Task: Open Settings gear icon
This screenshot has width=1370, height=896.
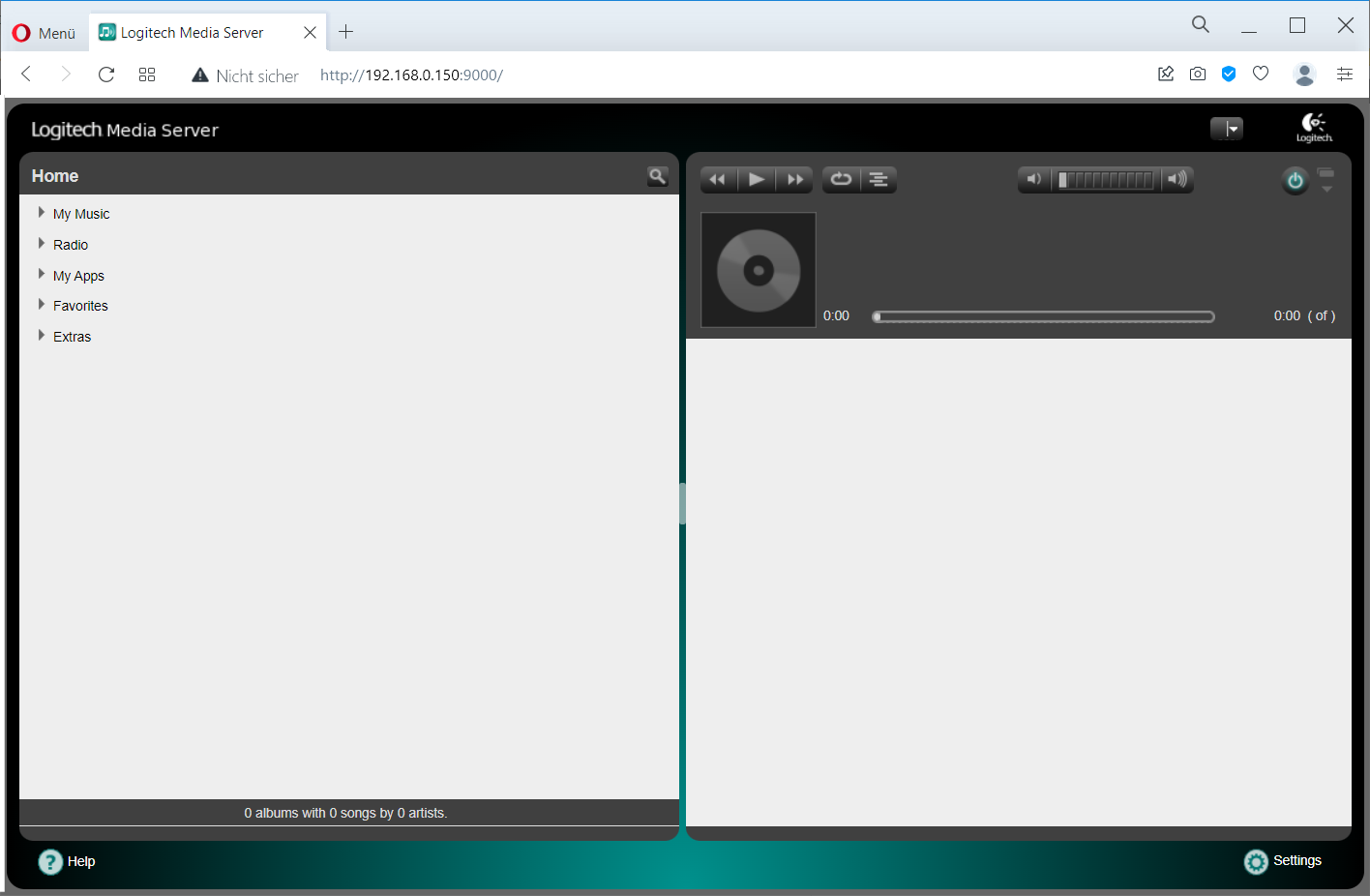Action: click(x=1256, y=861)
